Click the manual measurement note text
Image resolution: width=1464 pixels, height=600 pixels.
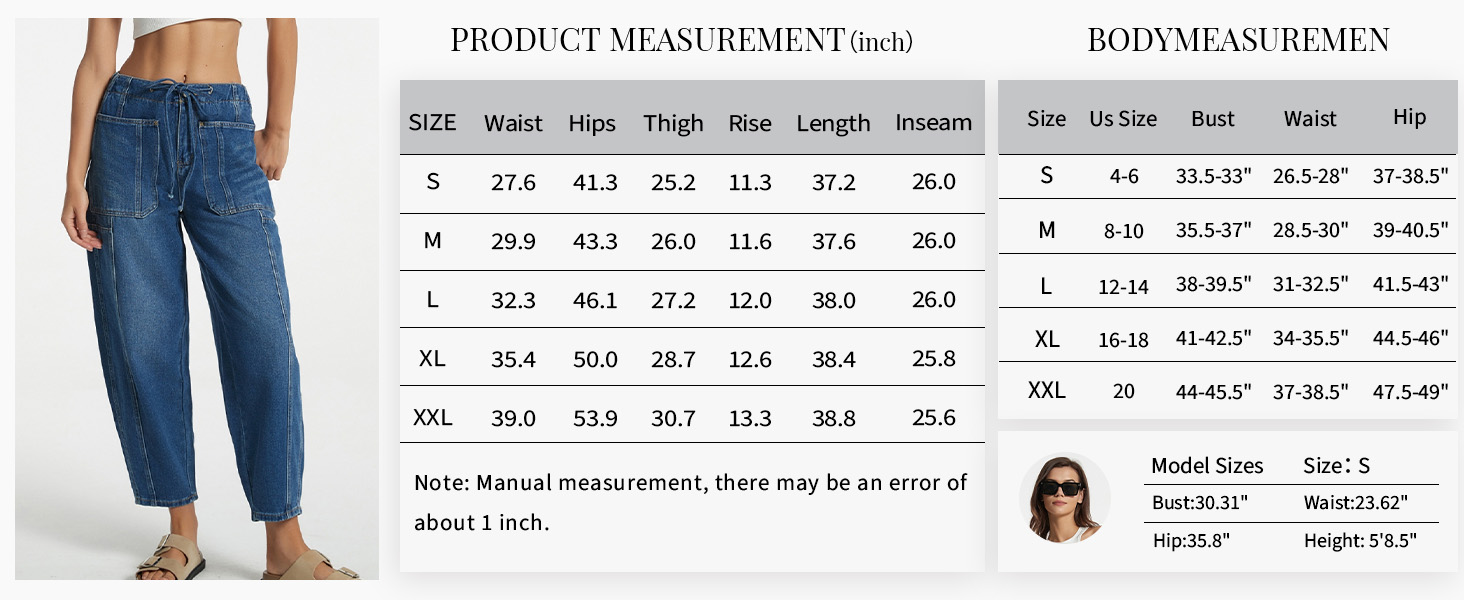[691, 503]
